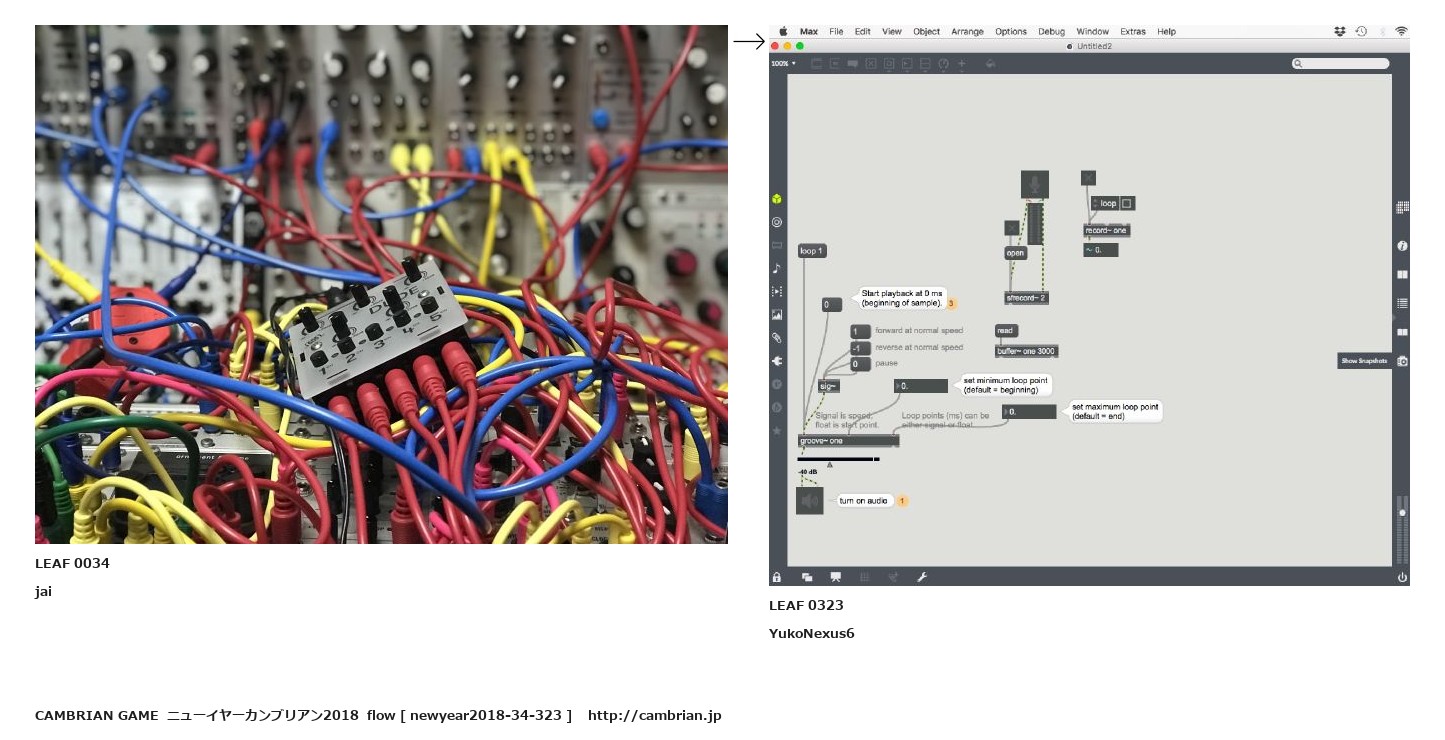The height and width of the screenshot is (740, 1445).
Task: Toggle the X box above the loop menu
Action: tap(1088, 178)
